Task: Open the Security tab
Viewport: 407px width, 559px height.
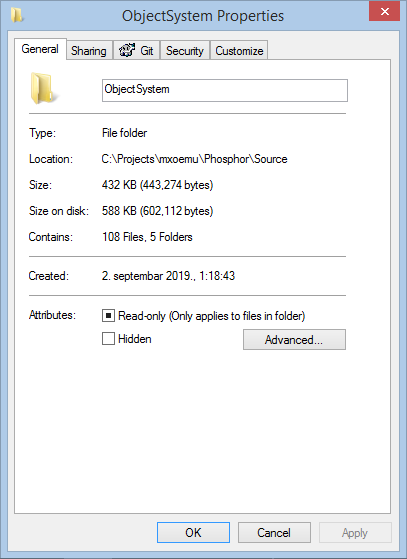Action: tap(185, 51)
